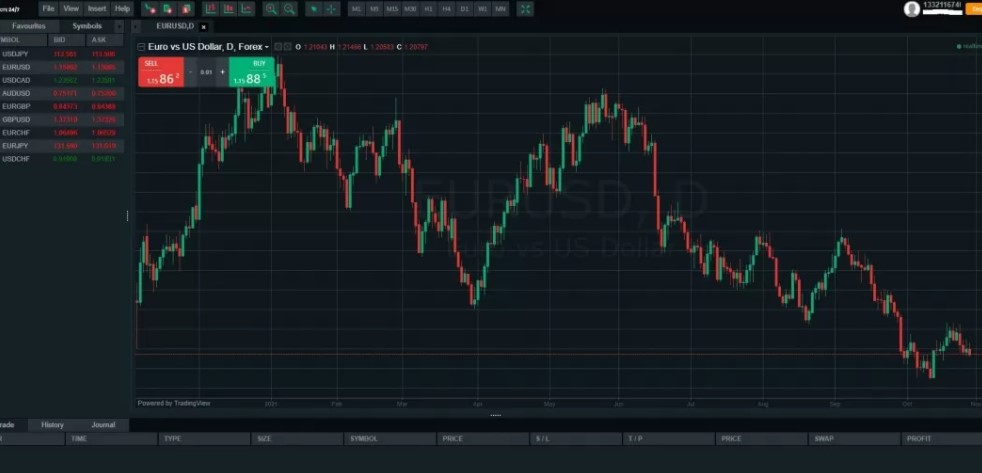Click the PROFIT column header
This screenshot has height=473, width=982.
pyautogui.click(x=941, y=439)
